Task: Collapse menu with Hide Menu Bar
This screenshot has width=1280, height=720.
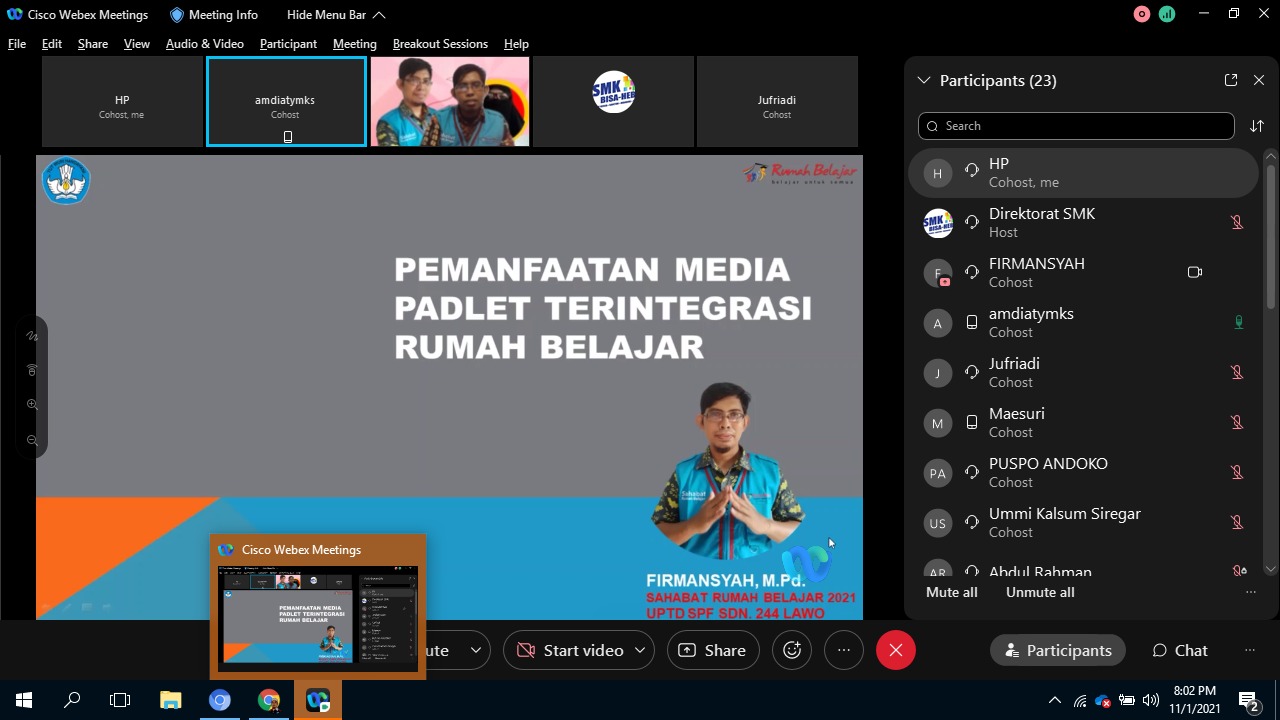Action: pyautogui.click(x=335, y=15)
